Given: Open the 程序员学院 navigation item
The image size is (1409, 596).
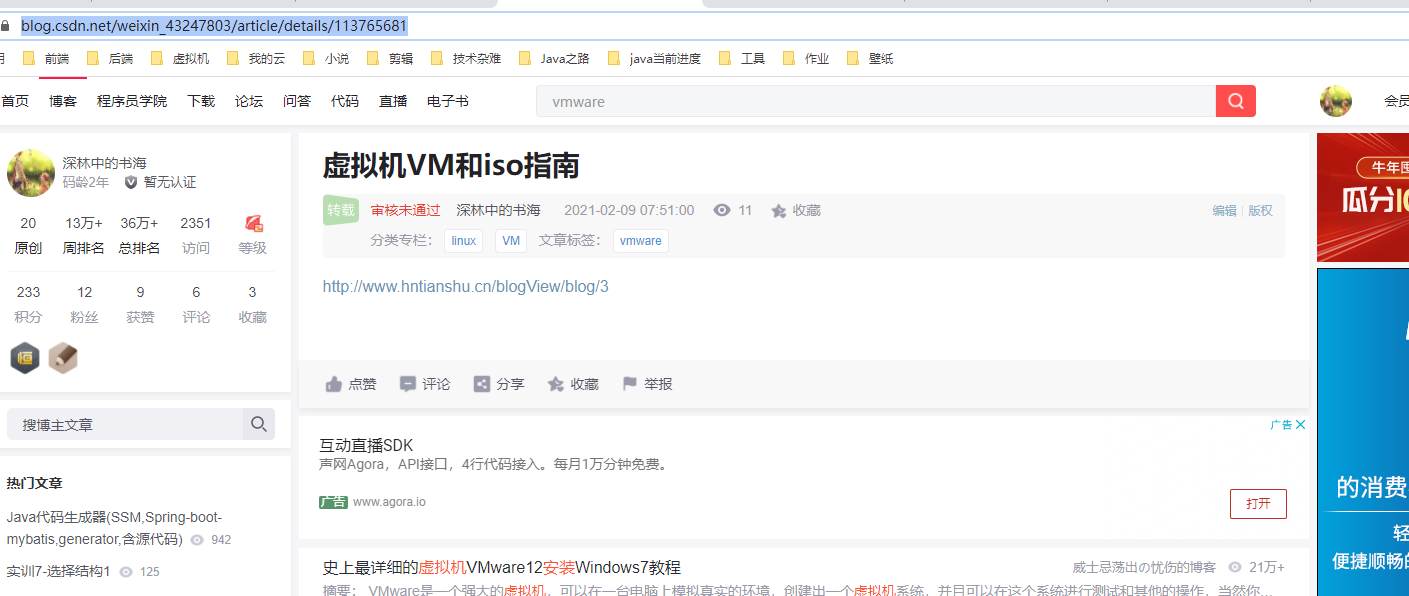Looking at the screenshot, I should (x=132, y=101).
